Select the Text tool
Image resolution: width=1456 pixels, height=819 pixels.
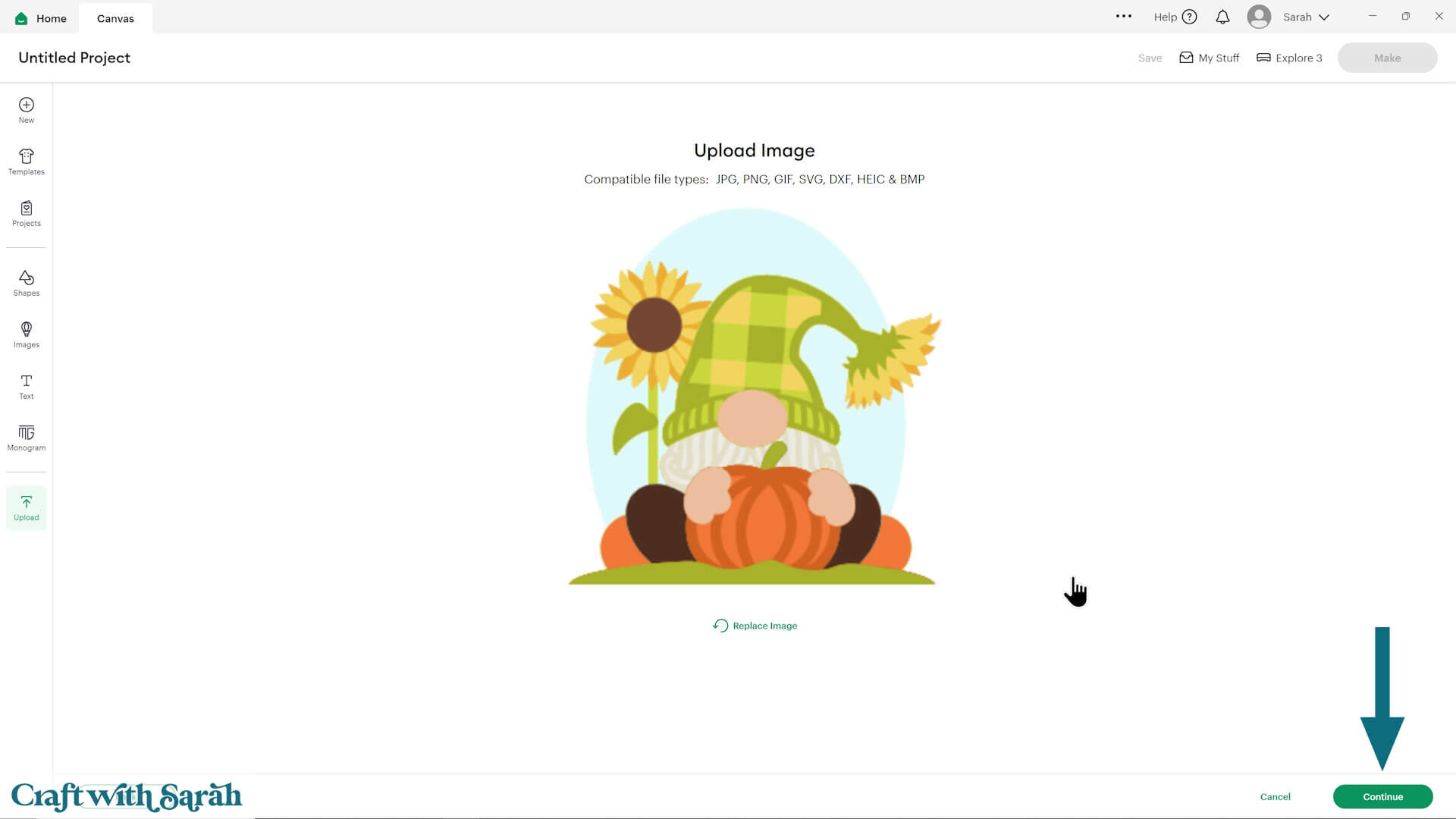click(26, 386)
